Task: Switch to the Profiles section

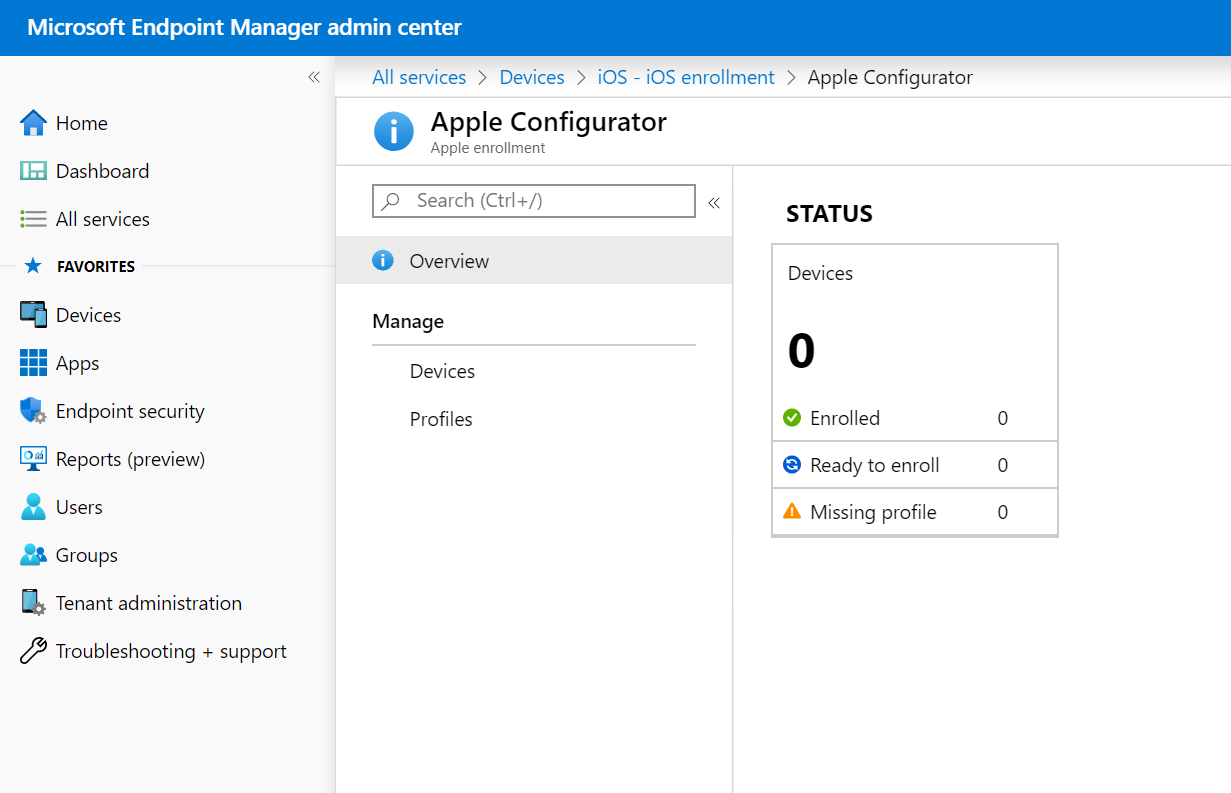Action: pyautogui.click(x=440, y=418)
